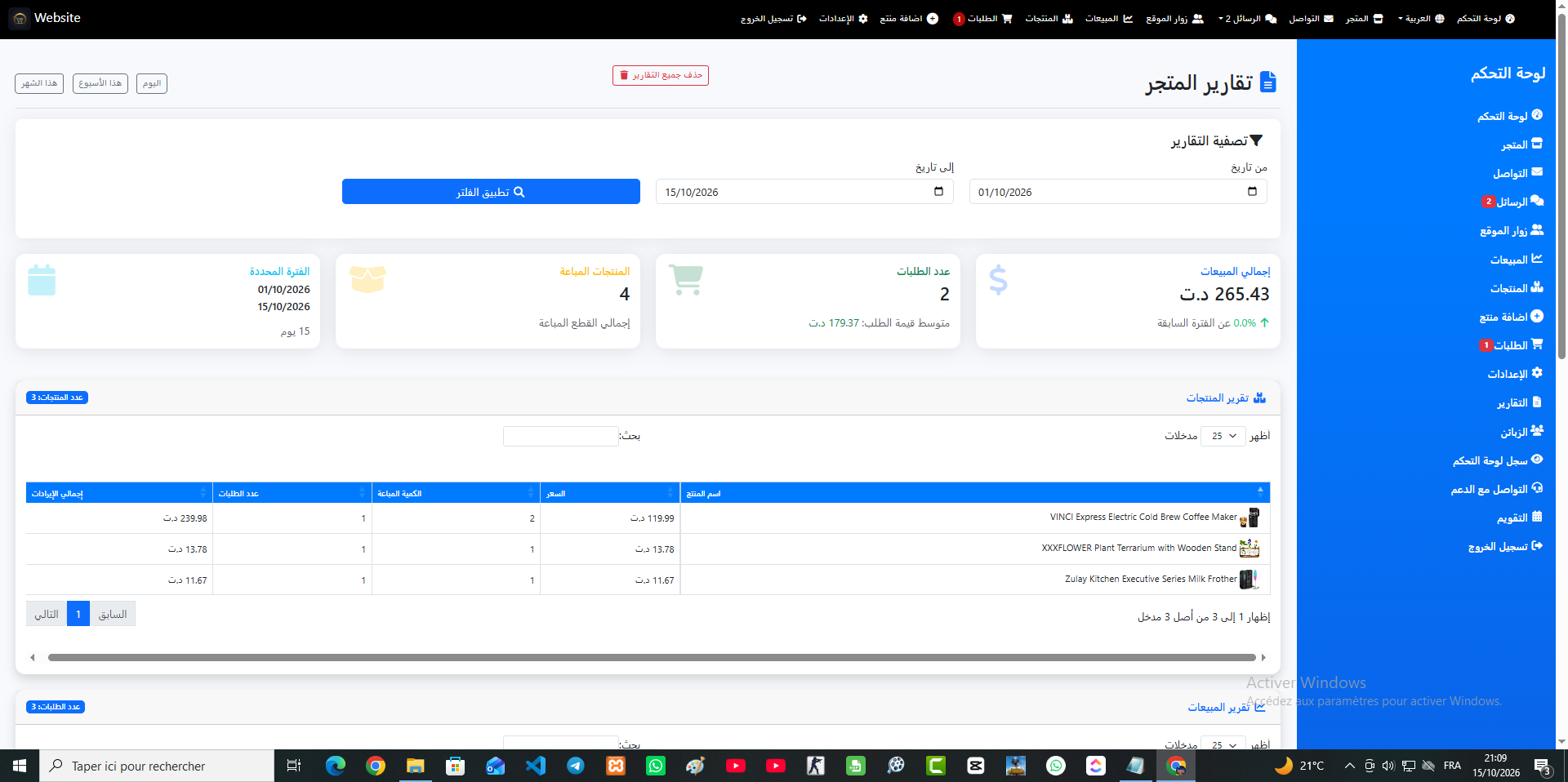Open Telegram from the Windows taskbar
Viewport: 1568px width, 782px height.
pyautogui.click(x=576, y=766)
